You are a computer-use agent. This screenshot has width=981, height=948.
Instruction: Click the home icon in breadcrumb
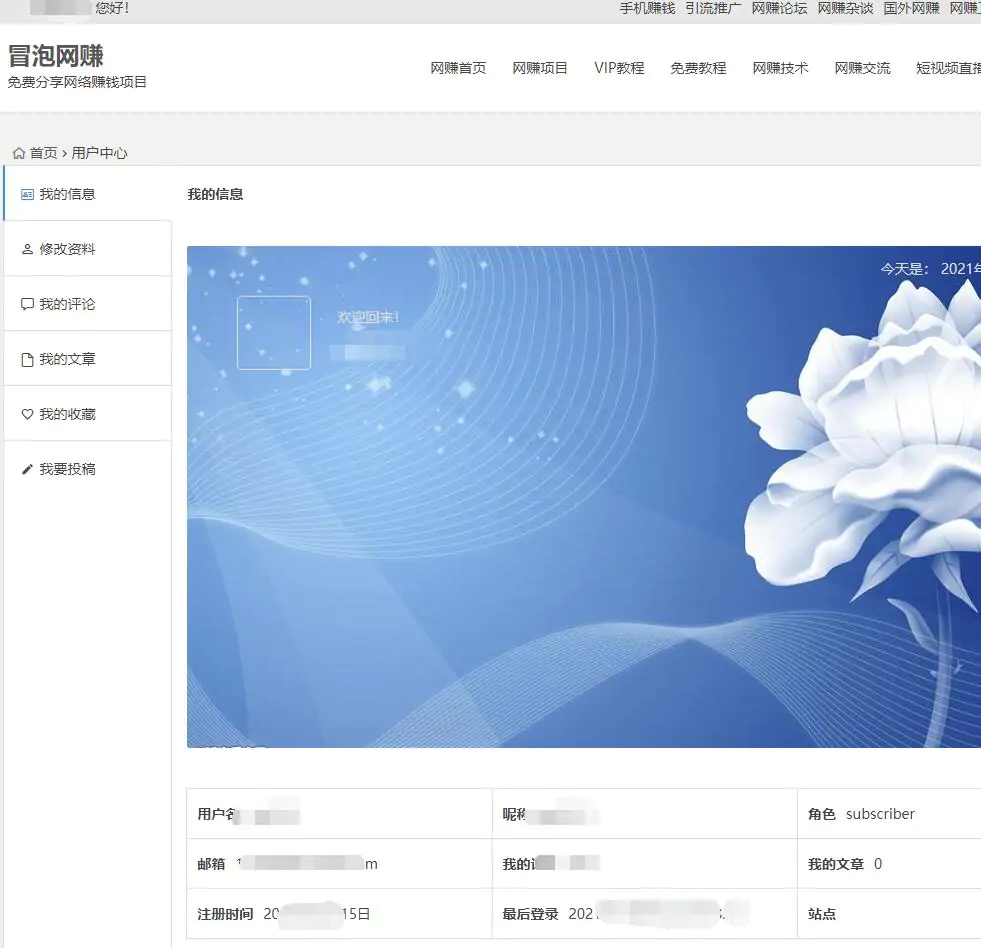19,153
